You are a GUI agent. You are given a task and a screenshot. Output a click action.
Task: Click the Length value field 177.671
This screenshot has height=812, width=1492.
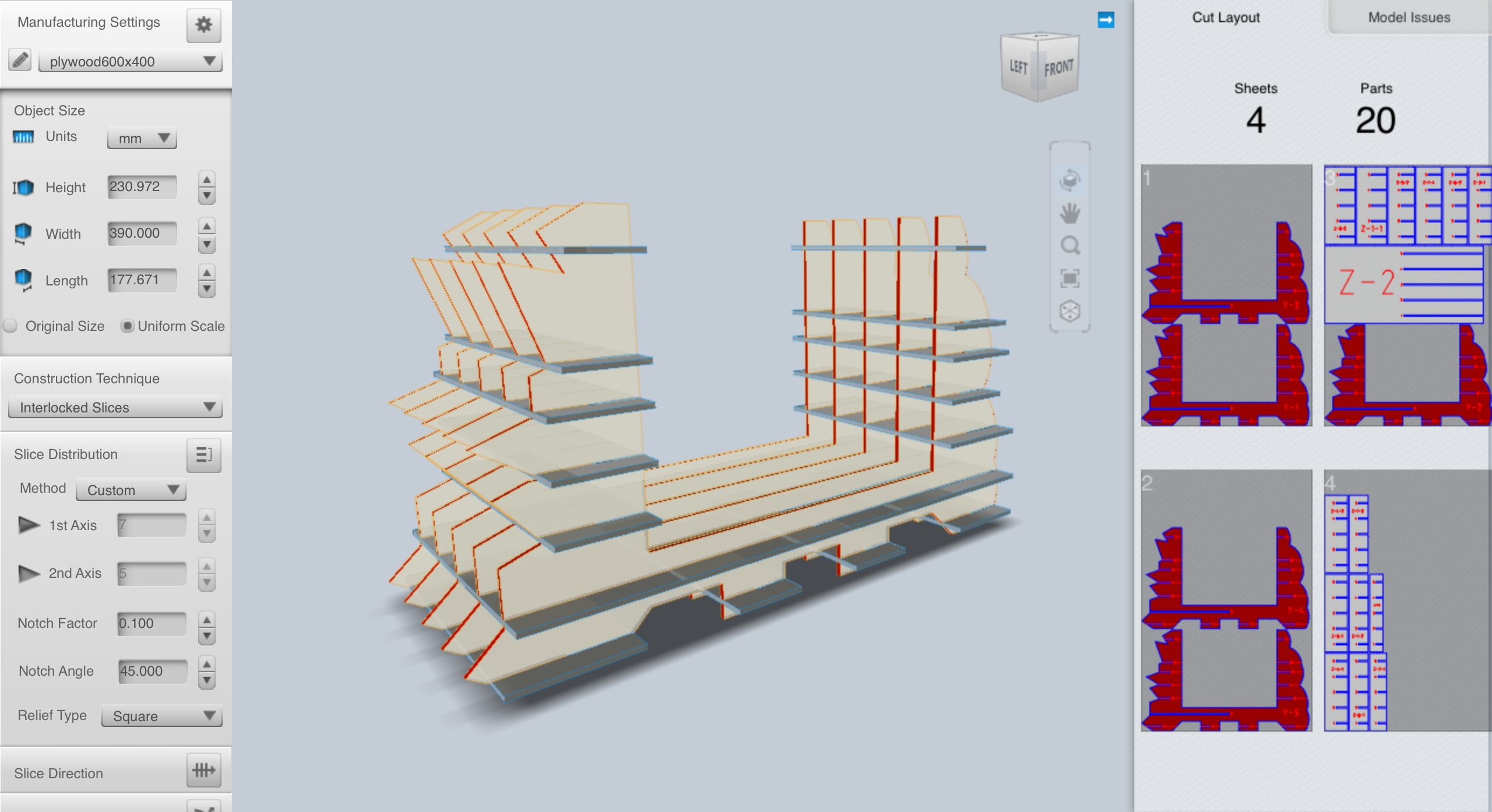click(x=142, y=280)
